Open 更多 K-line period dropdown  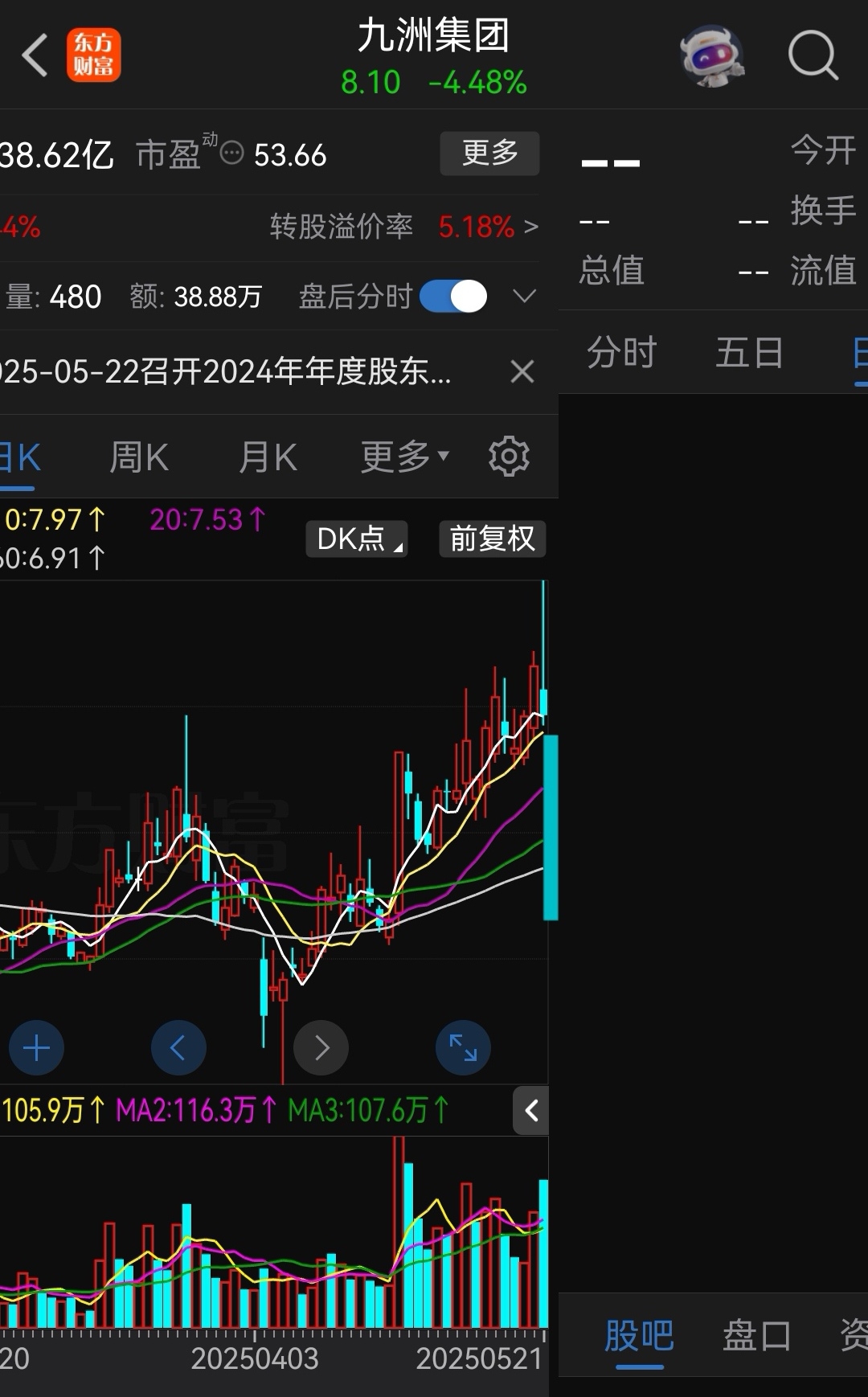coord(404,457)
